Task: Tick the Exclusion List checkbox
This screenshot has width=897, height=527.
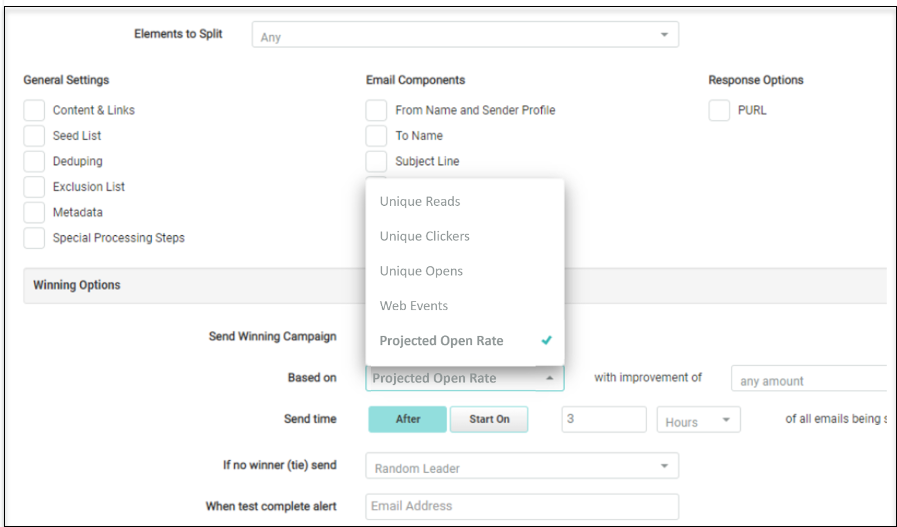Action: 35,187
